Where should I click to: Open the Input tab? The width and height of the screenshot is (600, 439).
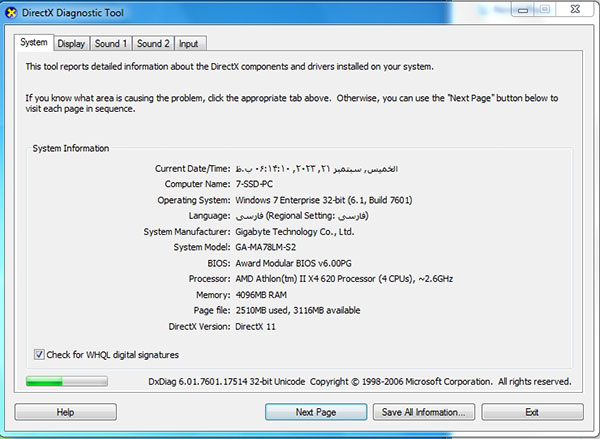[189, 44]
